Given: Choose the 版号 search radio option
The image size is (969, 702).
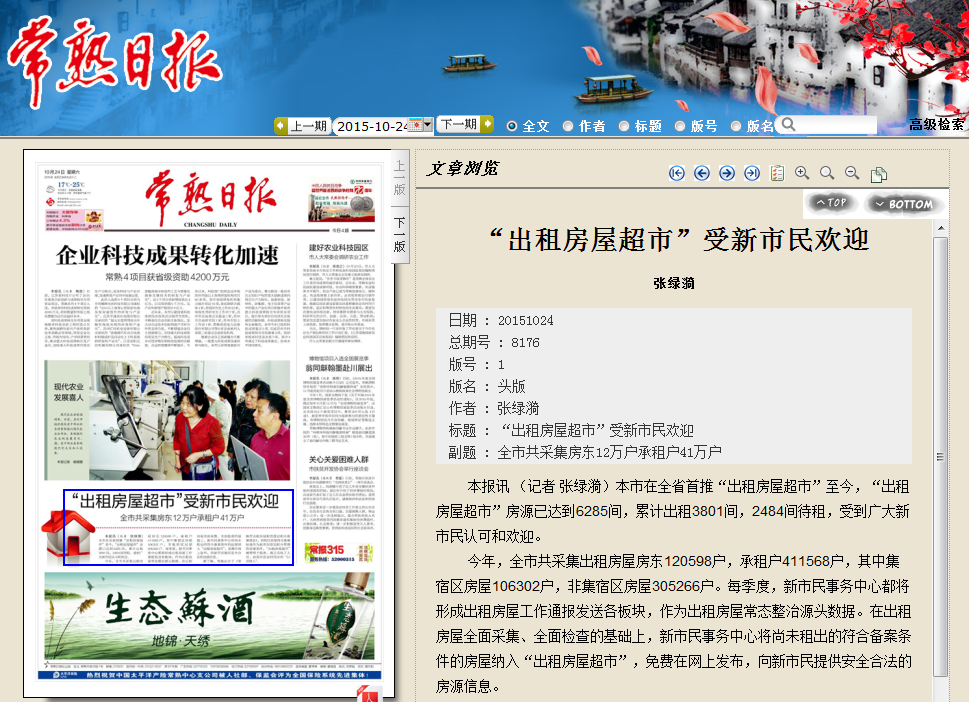Looking at the screenshot, I should [680, 126].
